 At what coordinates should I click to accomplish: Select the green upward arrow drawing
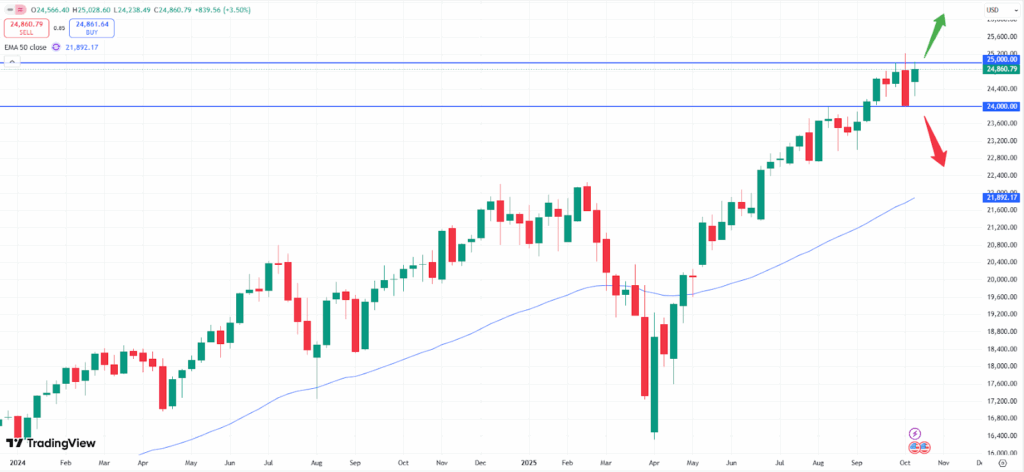point(938,33)
